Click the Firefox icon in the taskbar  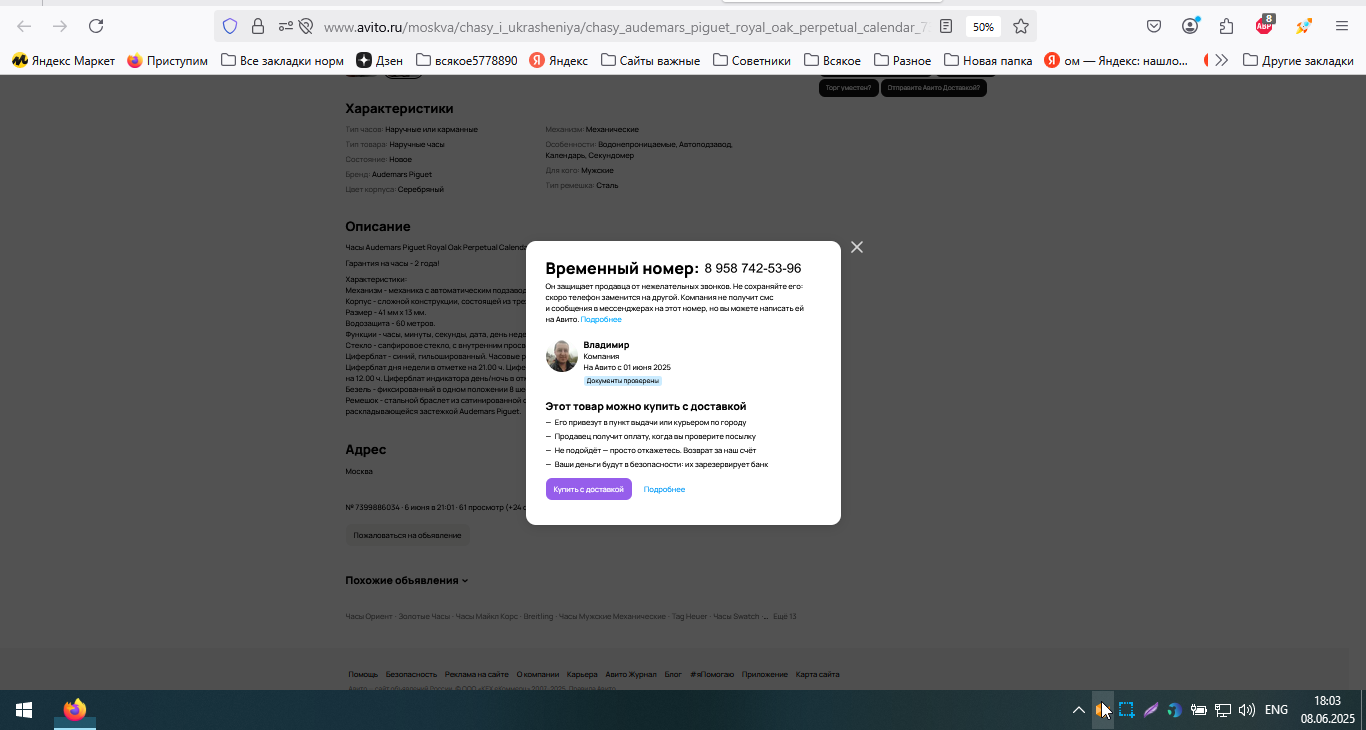[74, 710]
